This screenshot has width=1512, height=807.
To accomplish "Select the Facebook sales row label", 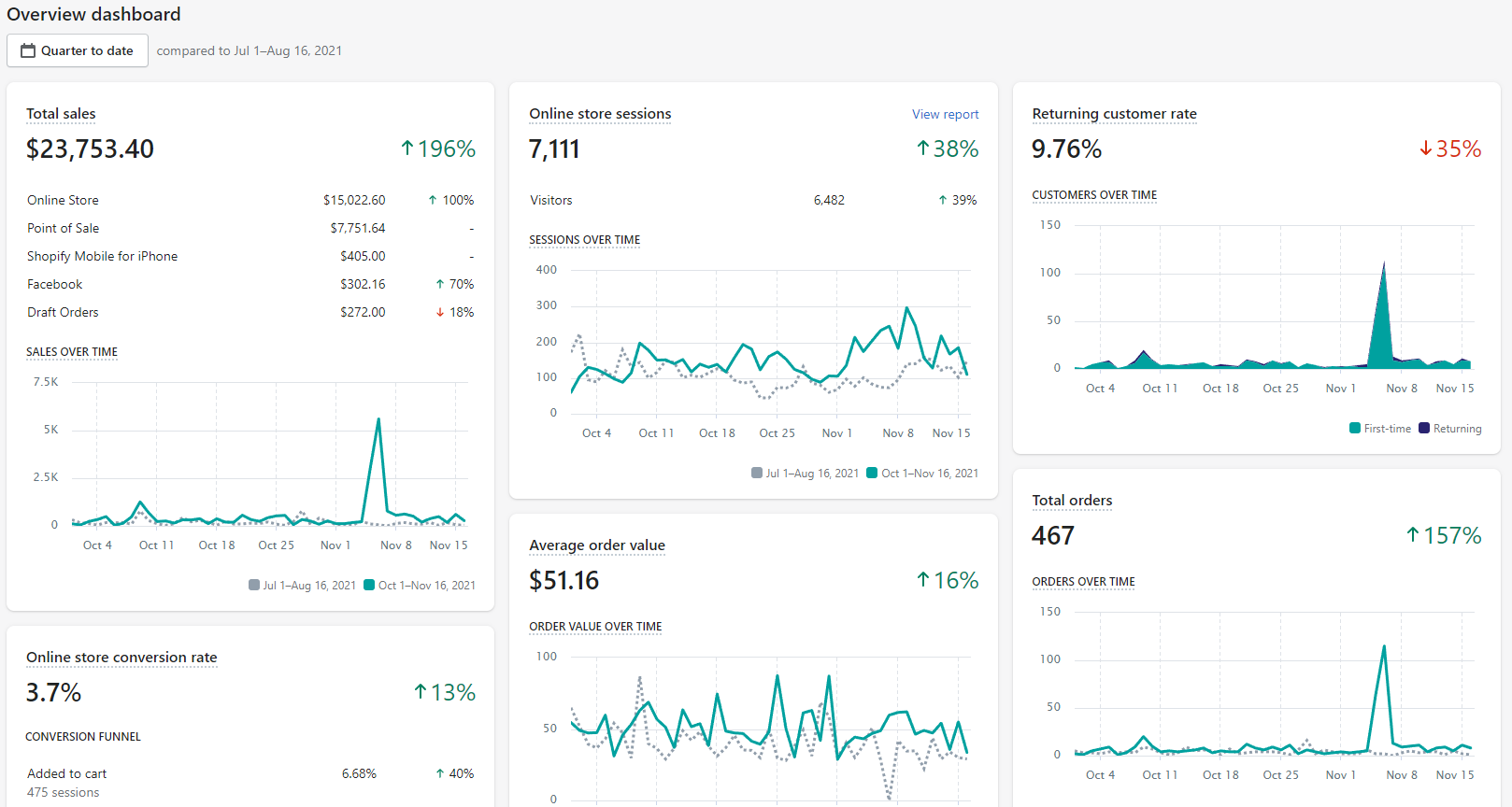I will 54,284.
